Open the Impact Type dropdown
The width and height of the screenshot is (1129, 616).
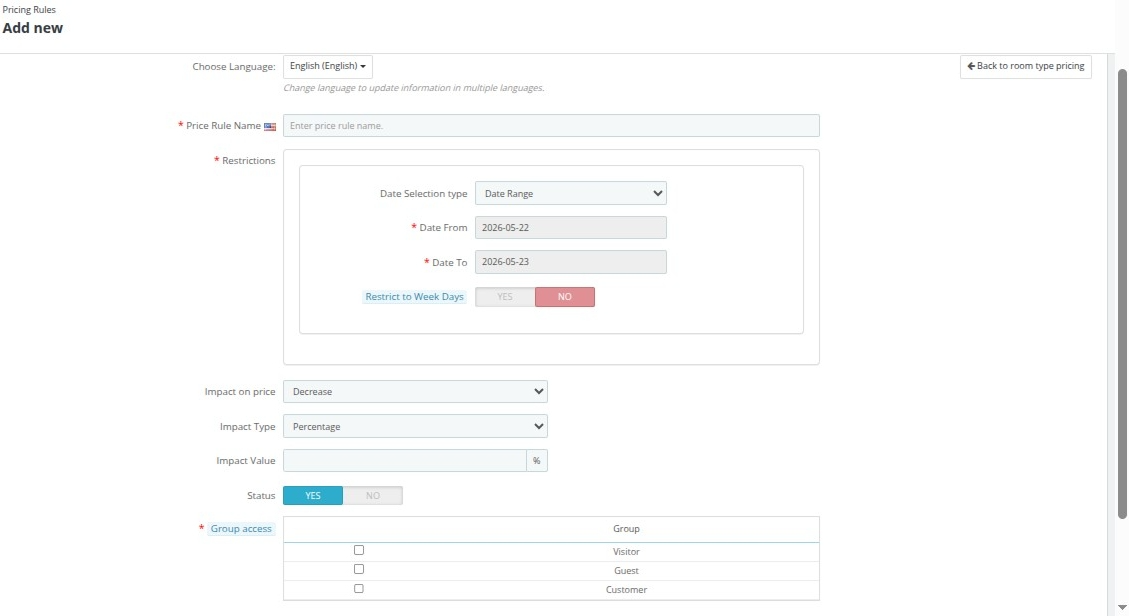[415, 426]
